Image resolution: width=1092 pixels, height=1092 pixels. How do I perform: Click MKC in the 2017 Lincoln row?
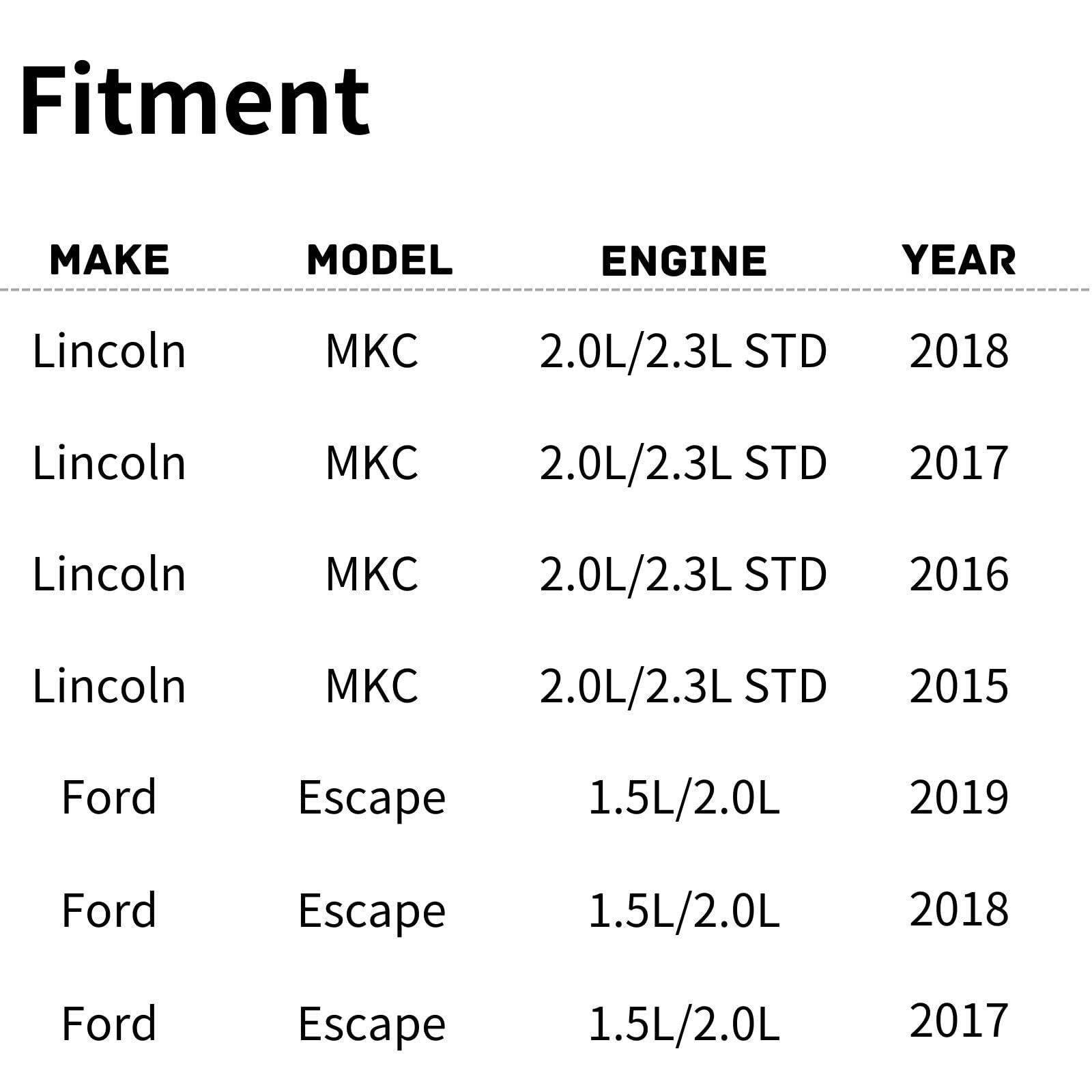372,463
